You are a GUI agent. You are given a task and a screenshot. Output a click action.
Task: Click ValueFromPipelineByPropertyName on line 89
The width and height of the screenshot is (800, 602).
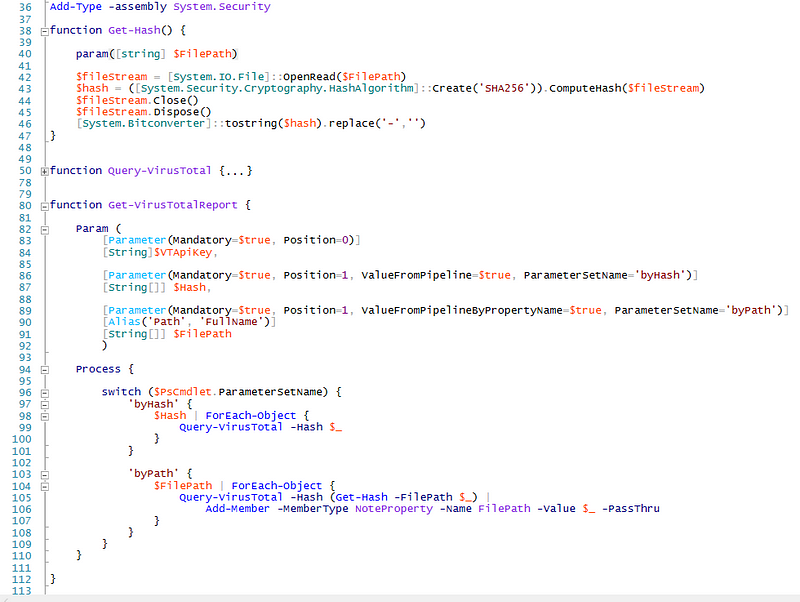click(x=461, y=310)
